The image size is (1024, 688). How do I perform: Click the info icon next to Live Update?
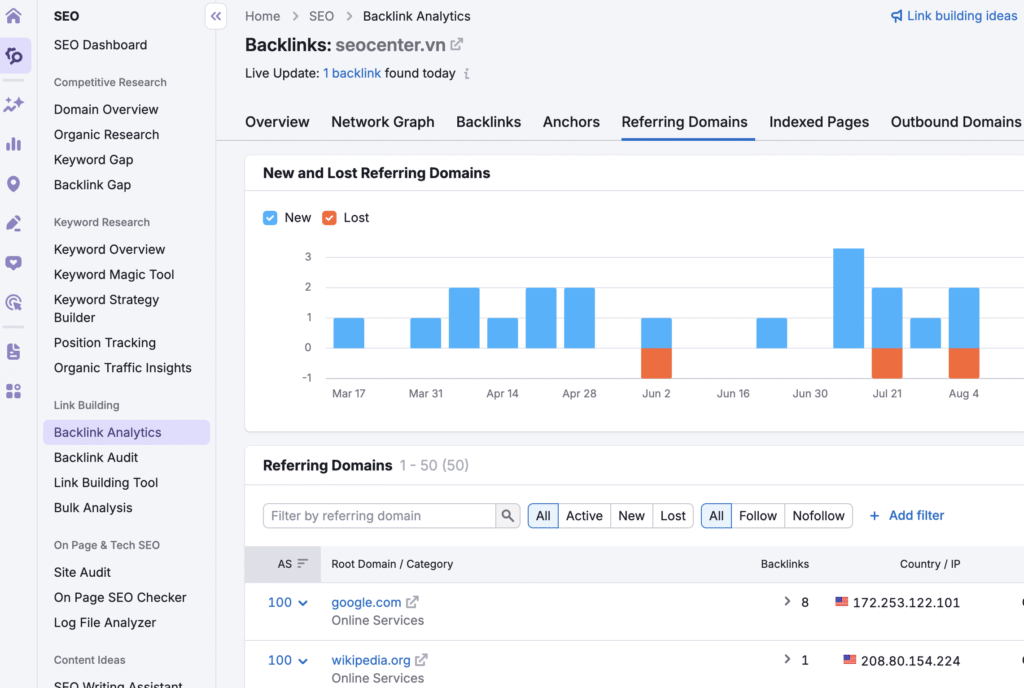[467, 74]
